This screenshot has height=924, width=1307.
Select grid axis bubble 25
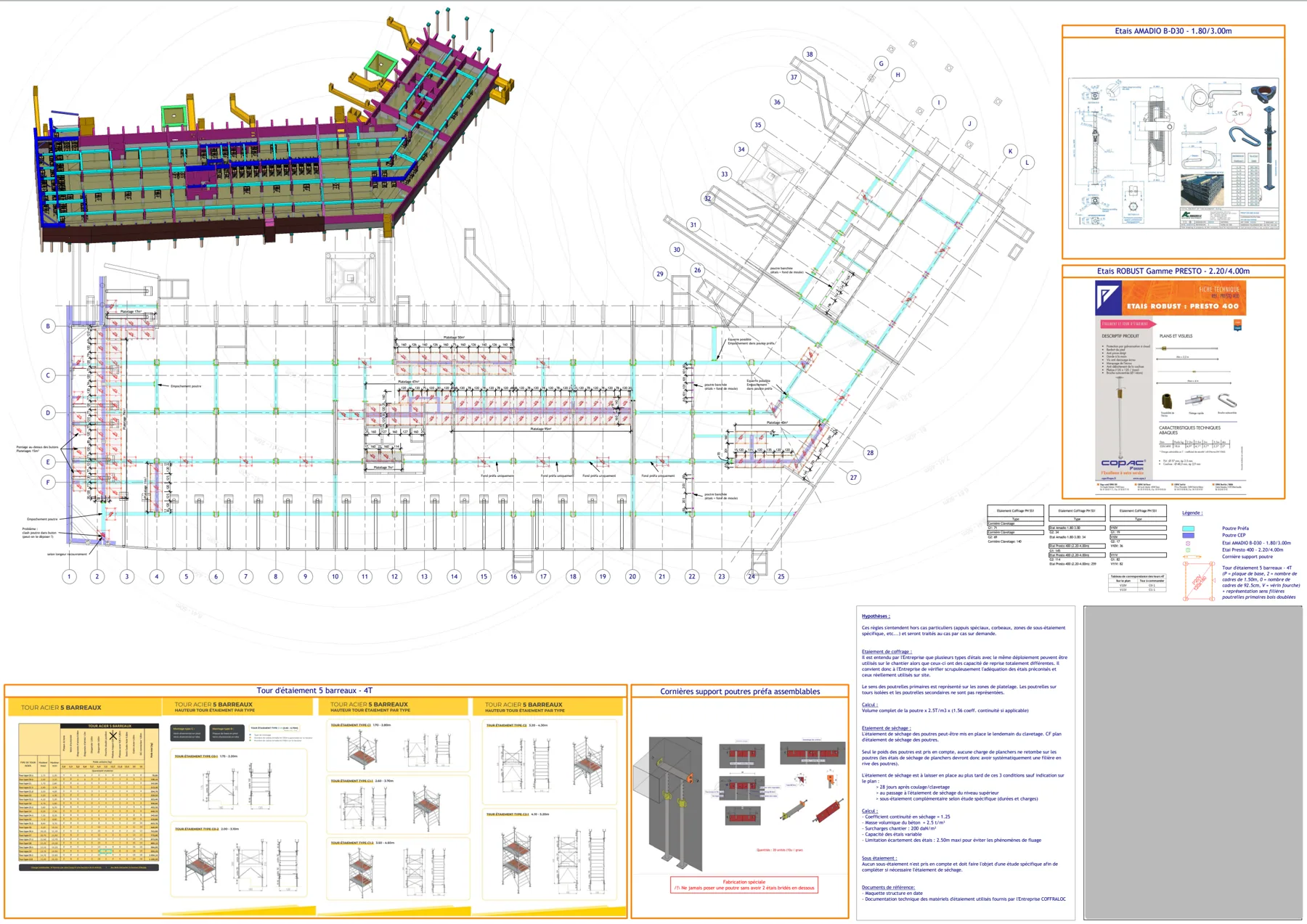coord(781,576)
